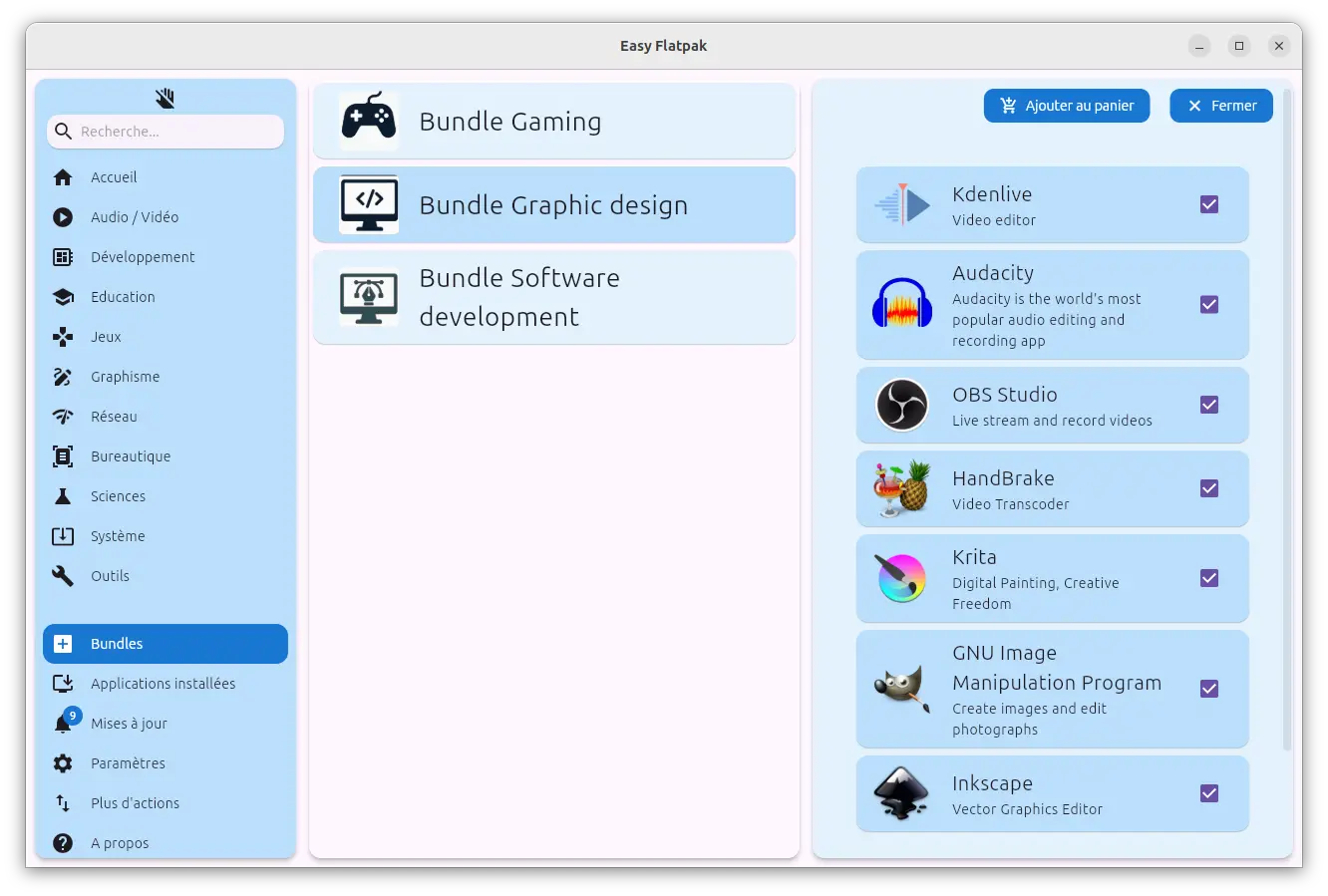Click the Mises à jour bell icon
Viewport: 1328px width, 896px height.
[62, 725]
